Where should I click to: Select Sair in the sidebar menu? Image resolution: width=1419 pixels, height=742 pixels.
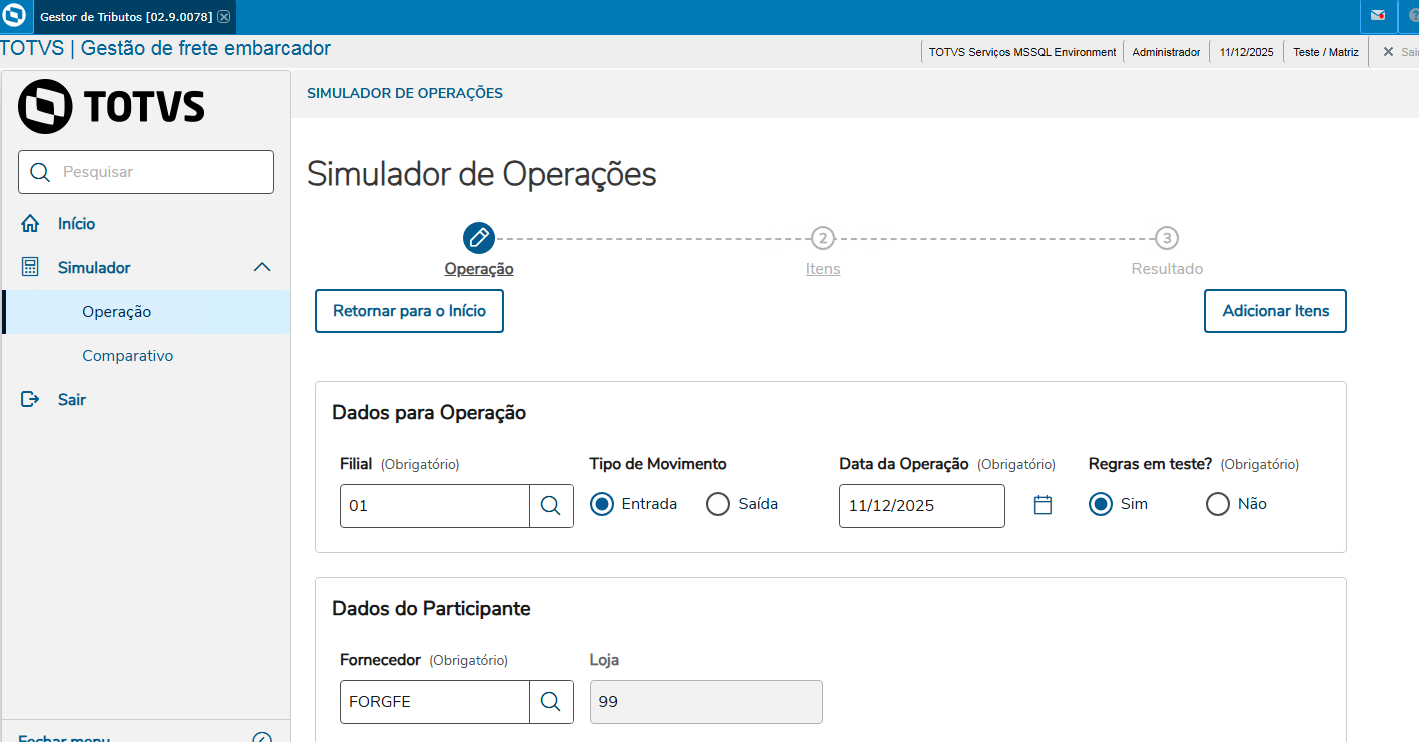pos(72,400)
